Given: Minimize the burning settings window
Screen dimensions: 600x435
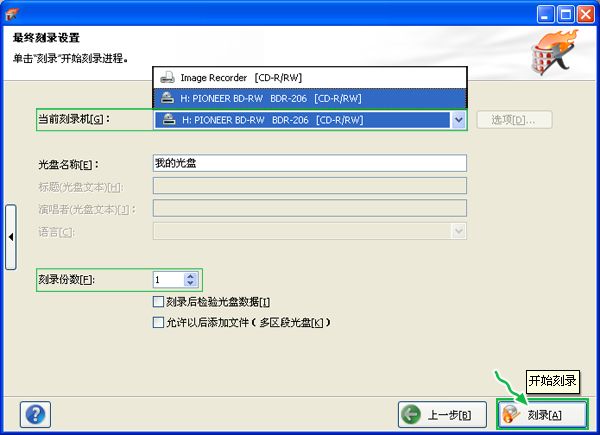Looking at the screenshot, I should tap(545, 15).
